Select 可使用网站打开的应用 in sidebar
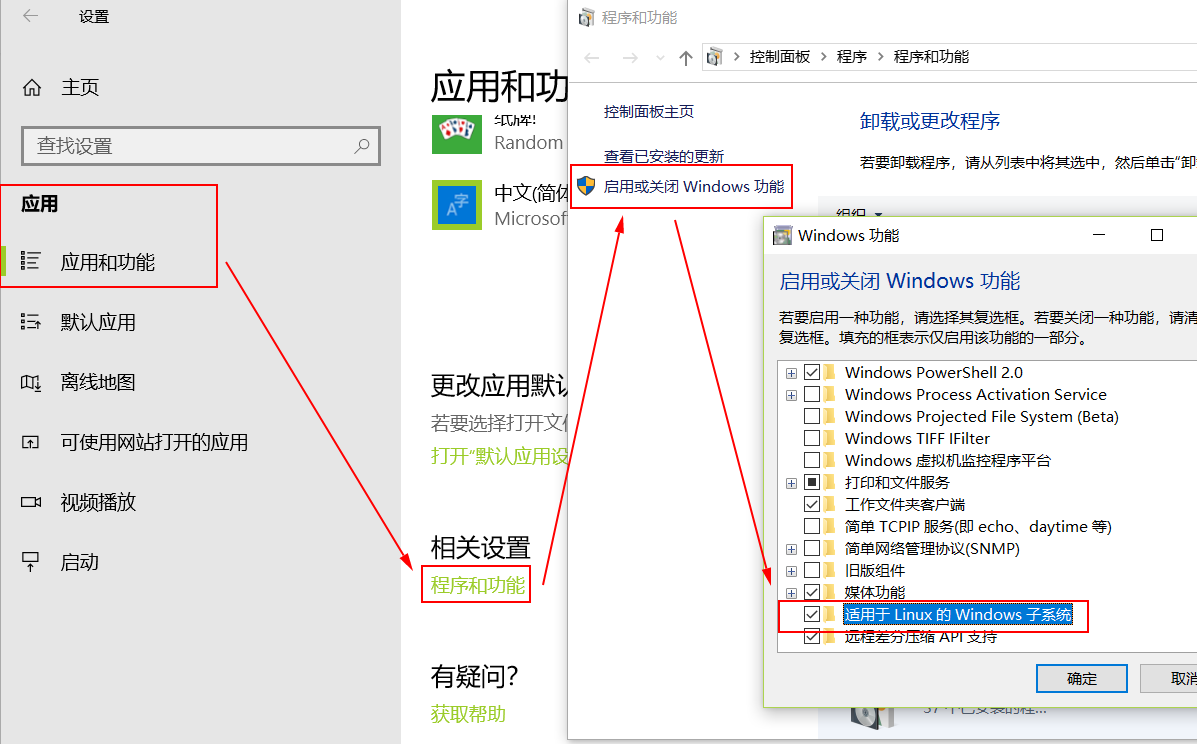This screenshot has height=744, width=1197. click(x=154, y=442)
